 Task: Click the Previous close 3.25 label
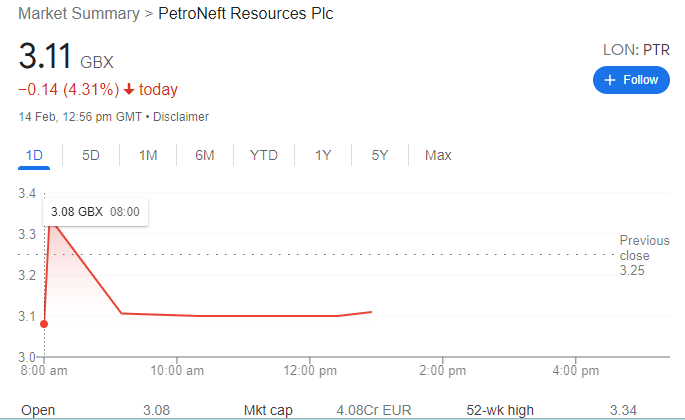coord(643,255)
